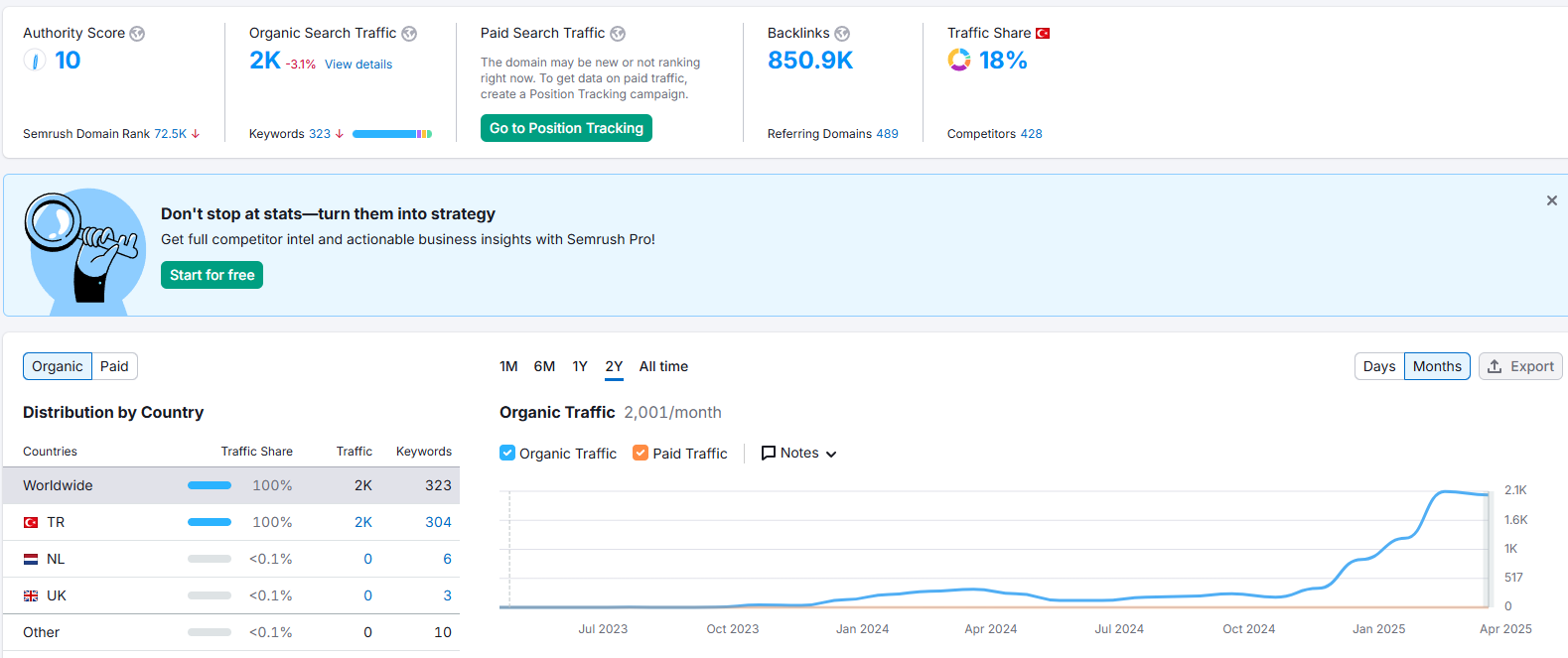Click the globe icon next to Organic Search Traffic
This screenshot has height=658, width=1568.
(409, 34)
